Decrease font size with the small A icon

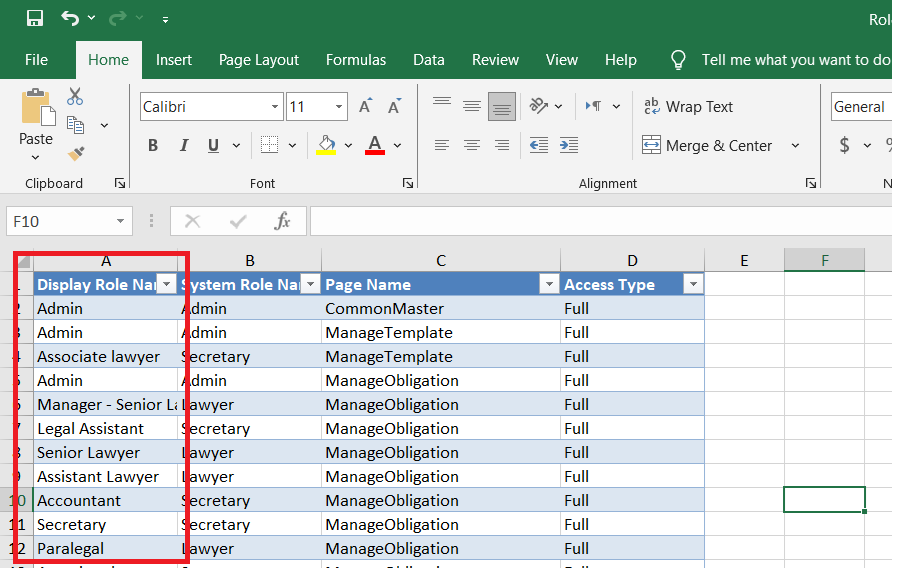395,106
